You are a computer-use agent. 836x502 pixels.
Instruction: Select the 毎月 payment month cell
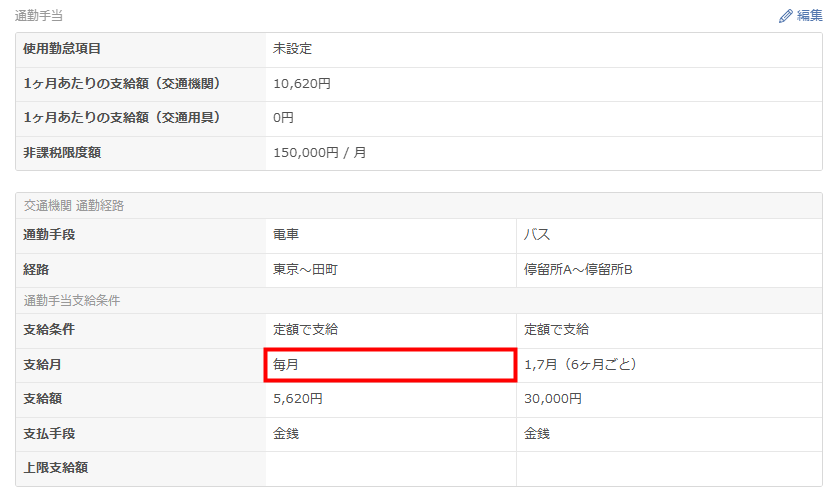click(390, 365)
